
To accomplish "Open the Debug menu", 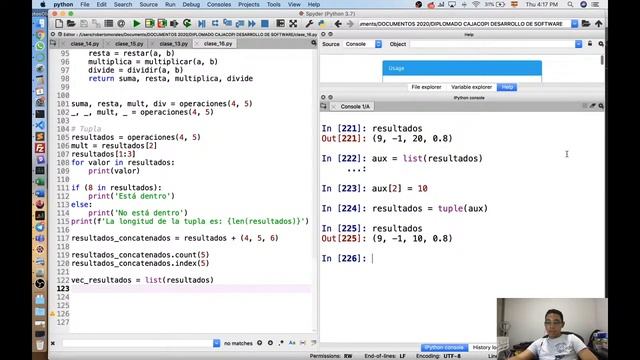I will 191,4.
